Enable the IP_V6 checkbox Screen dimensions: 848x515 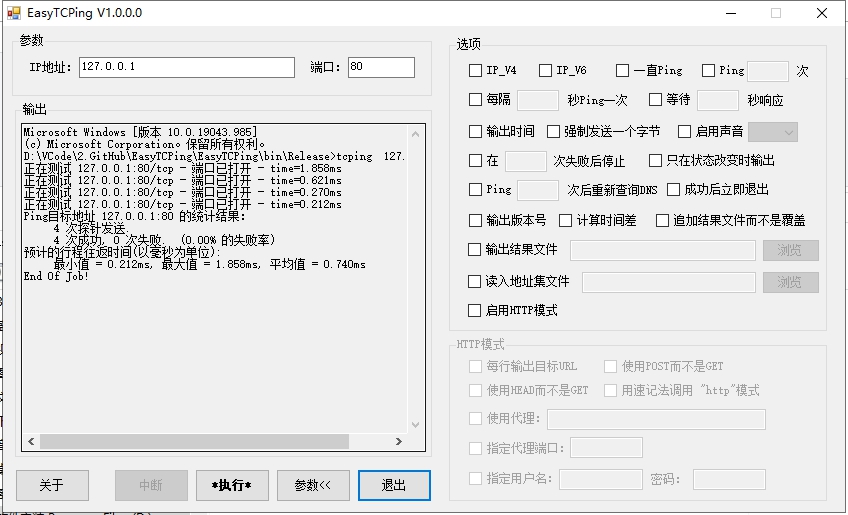[545, 70]
